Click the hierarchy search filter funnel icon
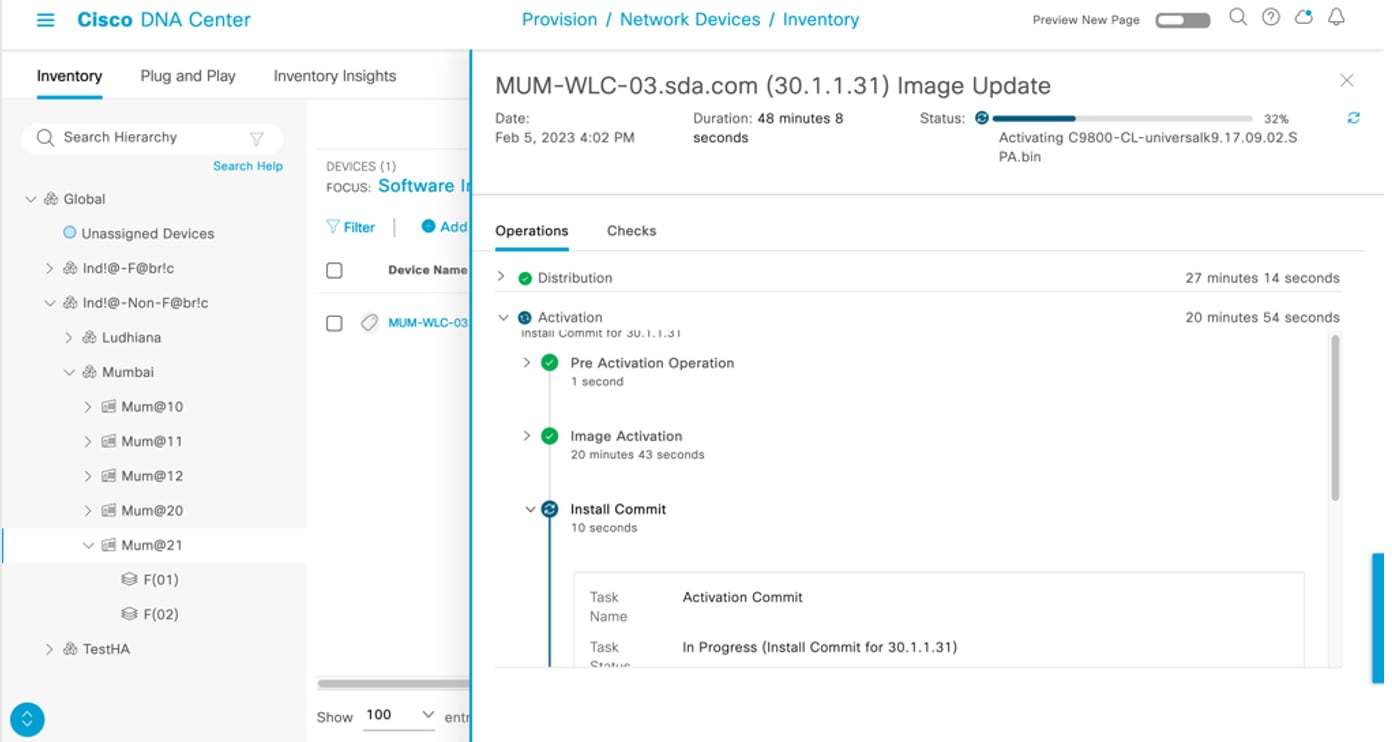1392x742 pixels. (x=257, y=138)
